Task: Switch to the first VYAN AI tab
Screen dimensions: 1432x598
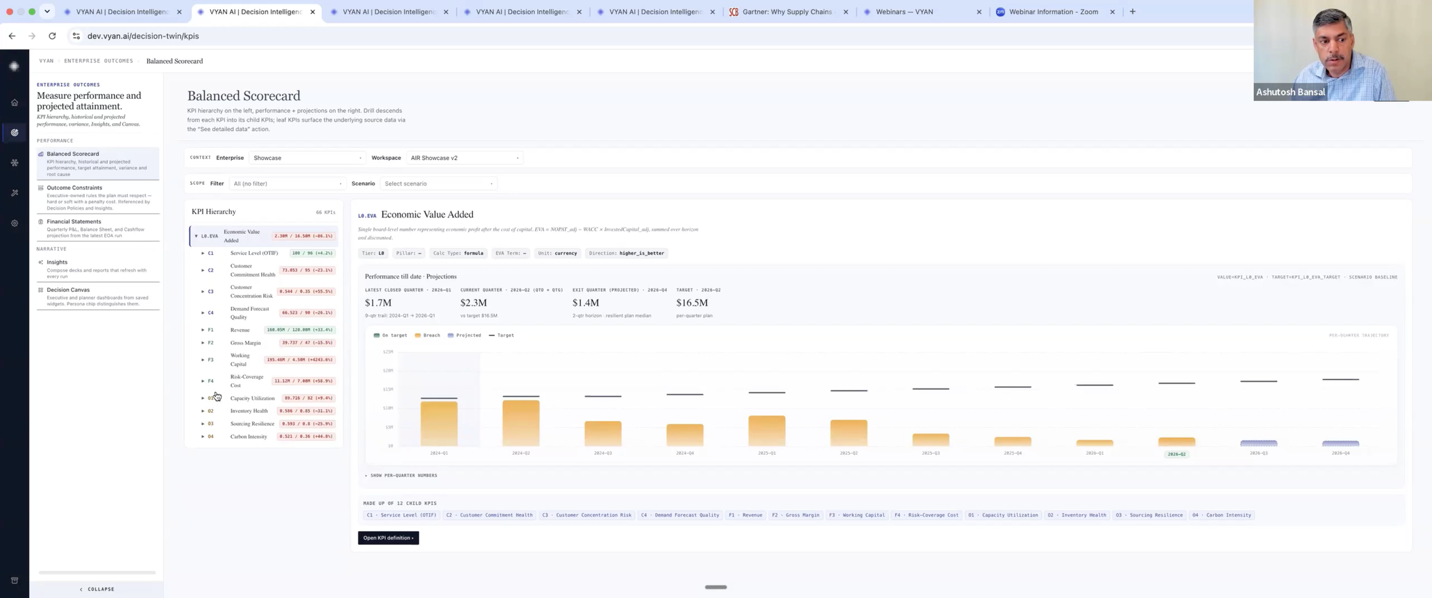Action: pos(122,12)
